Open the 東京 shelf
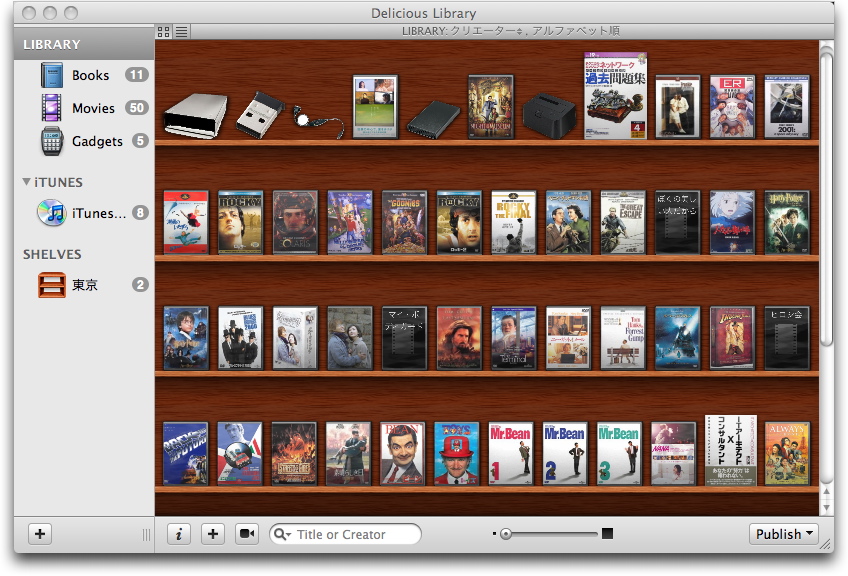 click(x=84, y=284)
